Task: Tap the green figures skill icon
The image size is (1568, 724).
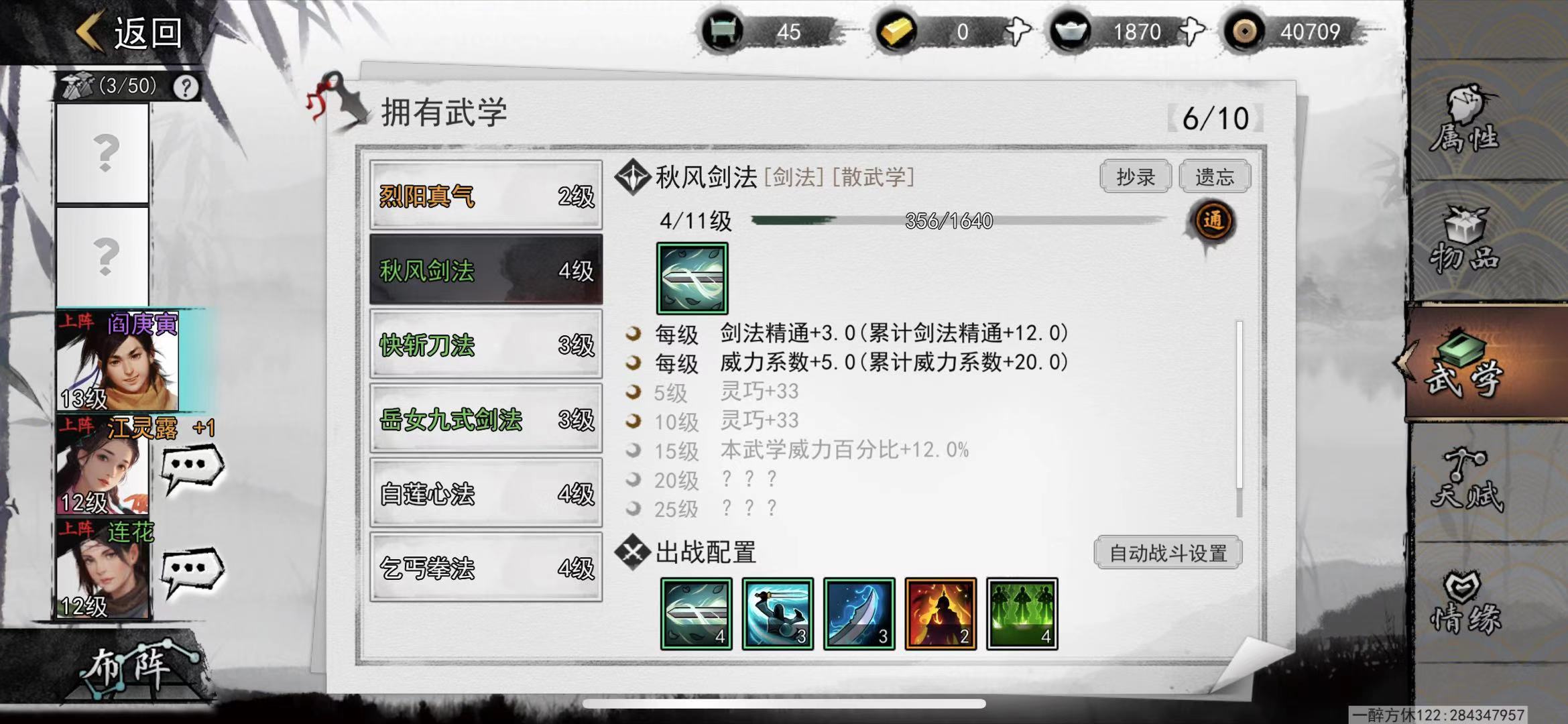Action: click(1022, 613)
